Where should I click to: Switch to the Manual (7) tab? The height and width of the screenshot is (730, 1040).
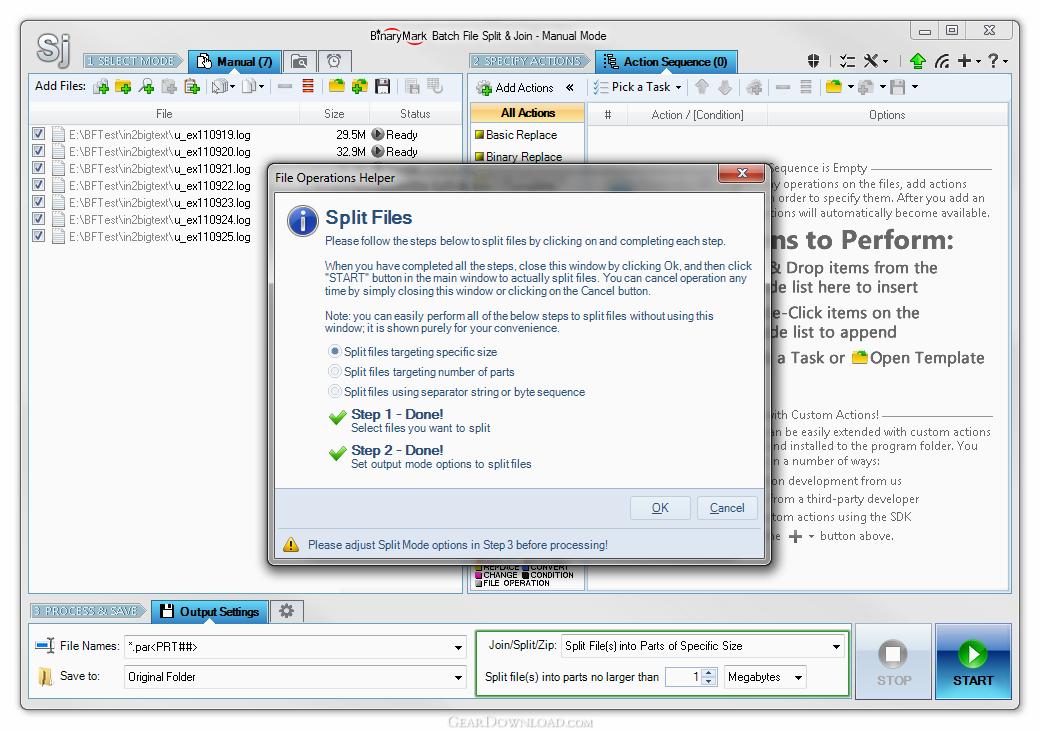[x=235, y=62]
